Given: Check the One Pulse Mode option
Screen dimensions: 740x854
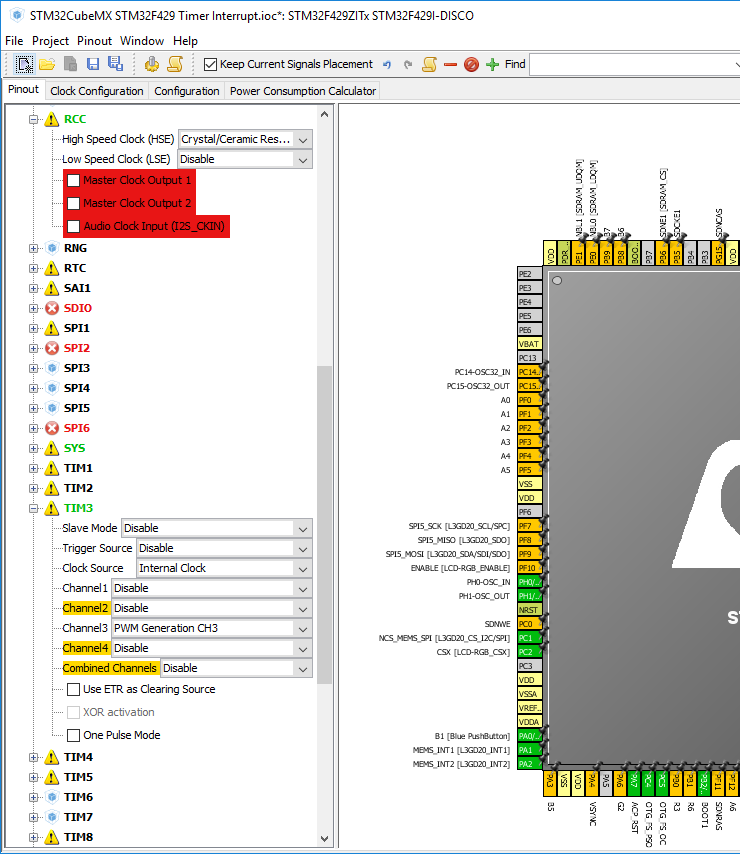Looking at the screenshot, I should pos(74,735).
